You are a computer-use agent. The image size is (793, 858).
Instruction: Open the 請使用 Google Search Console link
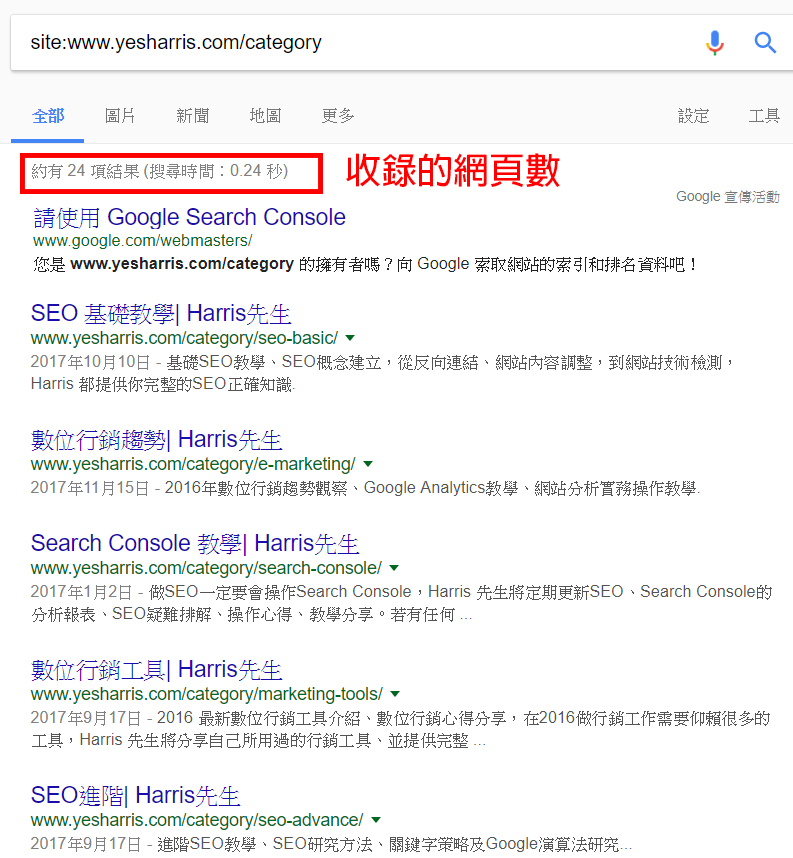189,217
